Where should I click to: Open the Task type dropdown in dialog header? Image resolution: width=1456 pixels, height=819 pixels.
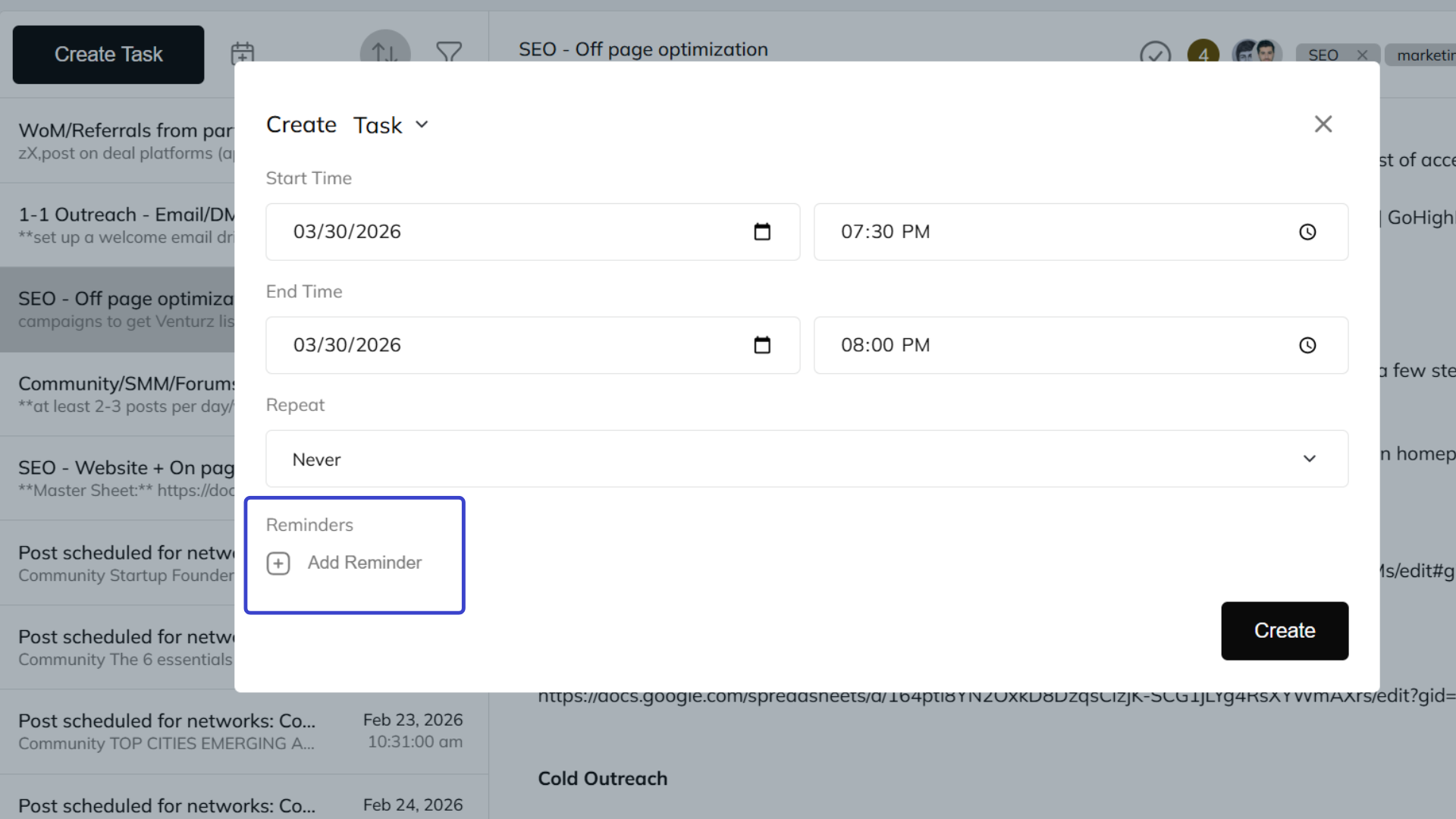422,124
